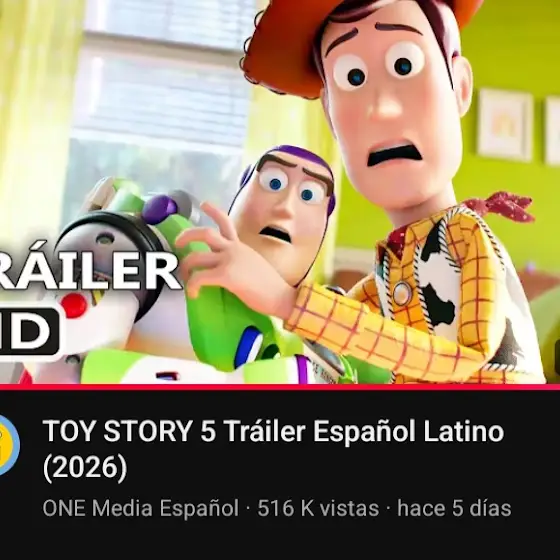The width and height of the screenshot is (560, 560).
Task: Click the red button on Buzz's chest
Action: 74,305
